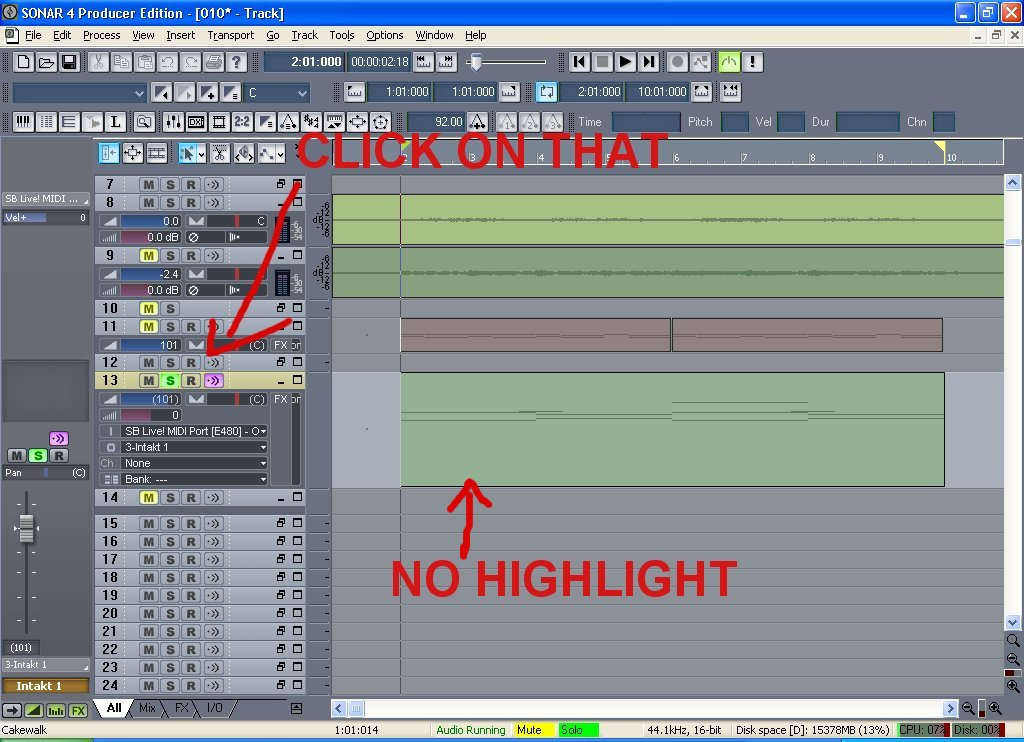
Task: Print using the printer toolbar icon
Action: [214, 62]
